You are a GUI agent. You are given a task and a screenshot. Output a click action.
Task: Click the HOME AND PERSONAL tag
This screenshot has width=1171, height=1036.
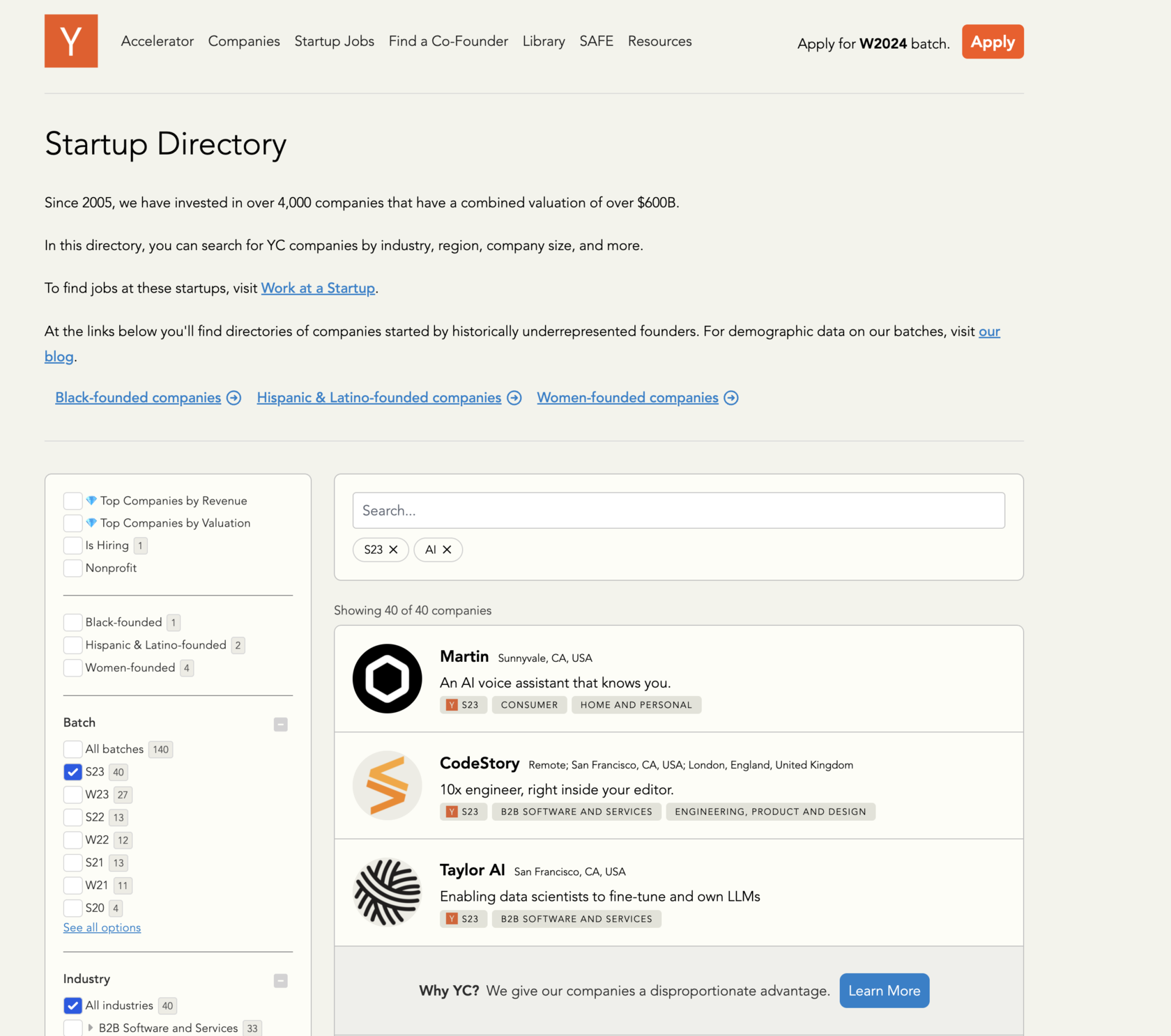pyautogui.click(x=636, y=705)
